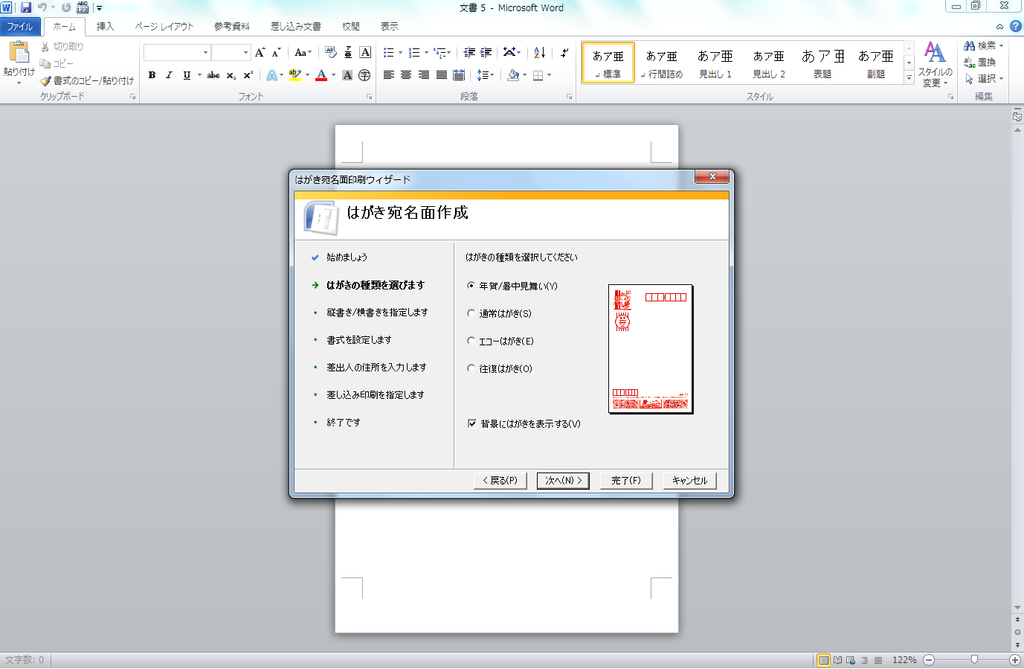Align text left
The image size is (1024, 669).
[x=389, y=75]
